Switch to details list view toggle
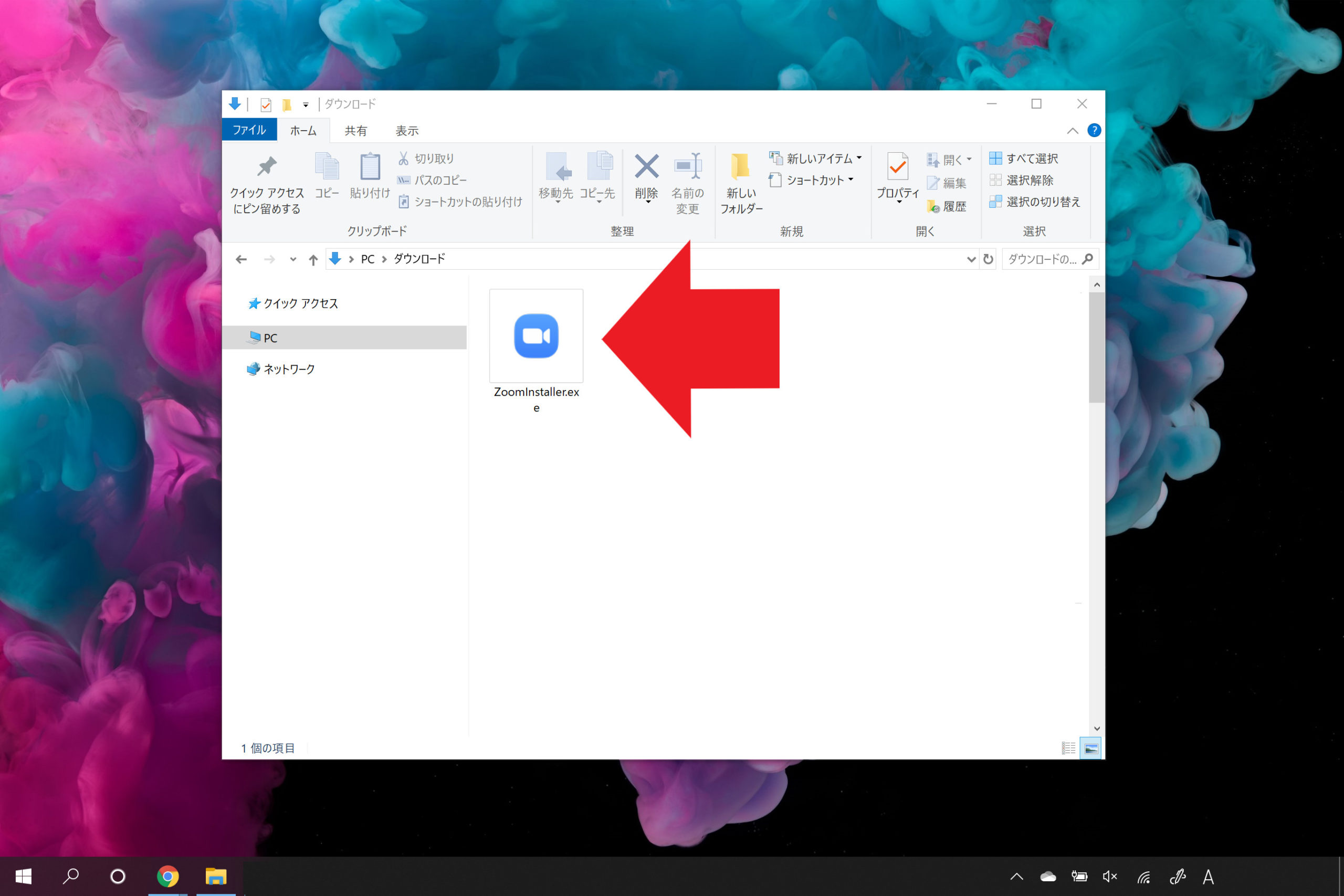Screen dimensions: 1344x896 pyautogui.click(x=1068, y=748)
